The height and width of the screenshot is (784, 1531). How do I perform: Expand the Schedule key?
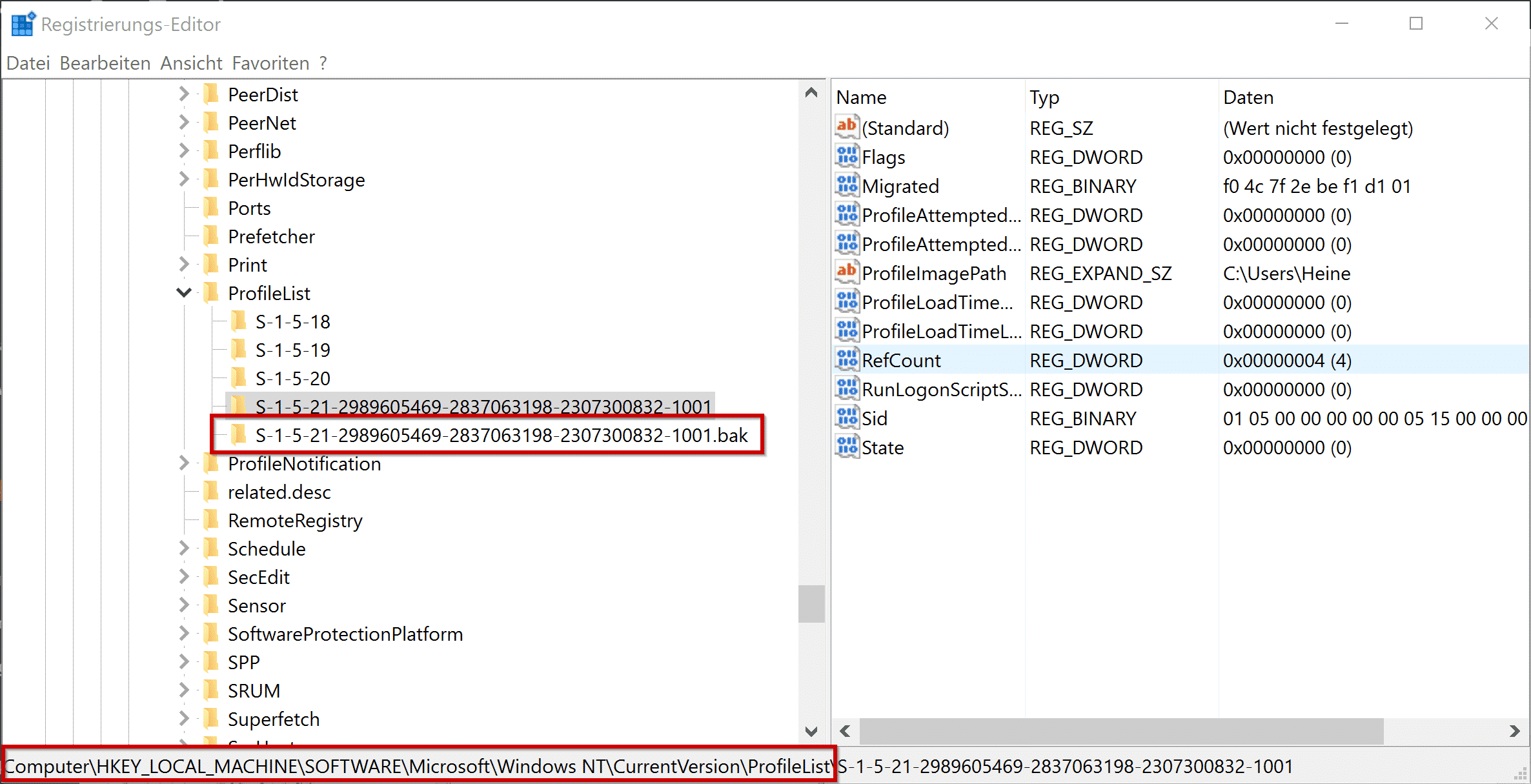[184, 548]
